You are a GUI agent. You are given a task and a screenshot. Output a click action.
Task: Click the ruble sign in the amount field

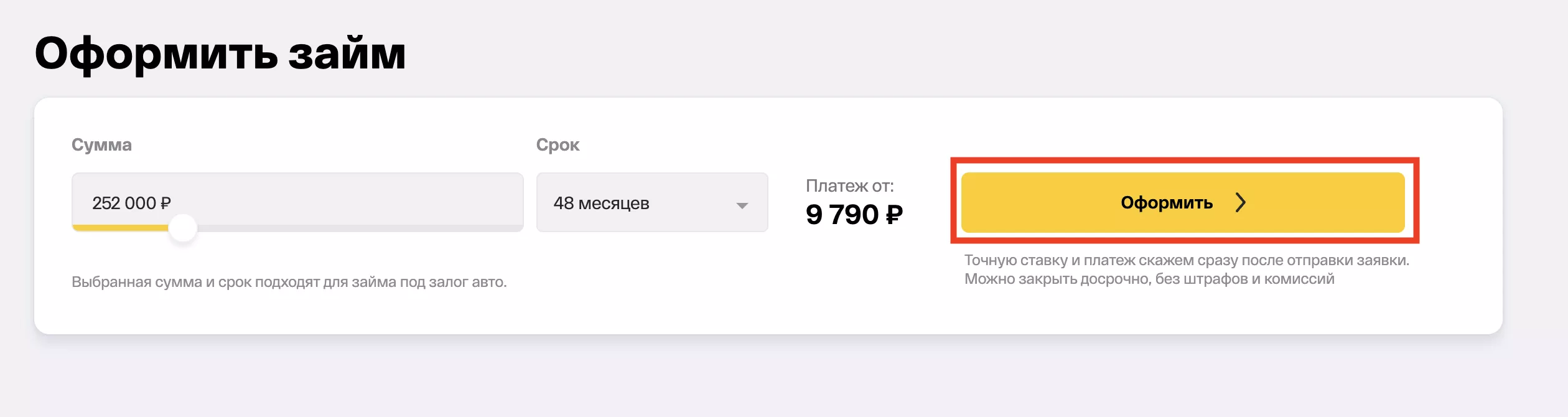click(x=166, y=204)
